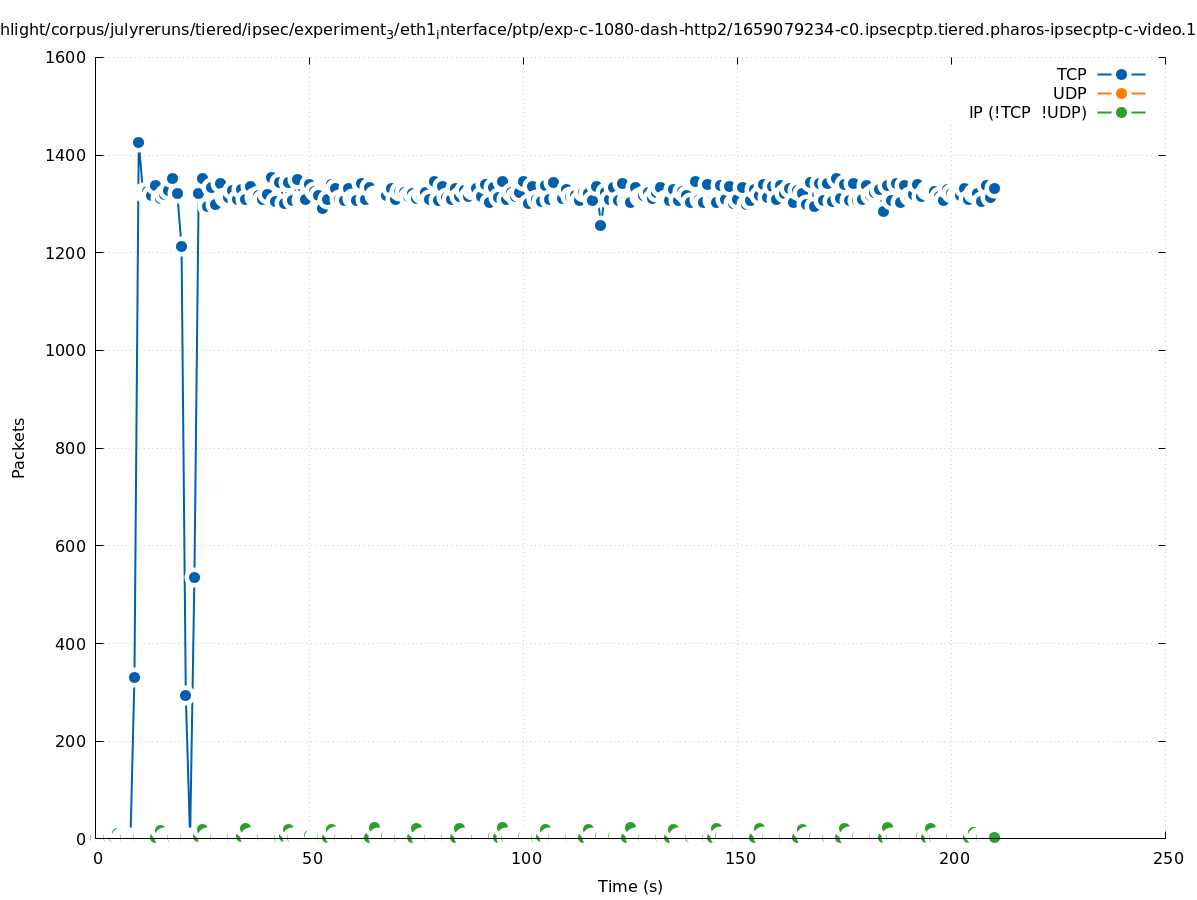Click the TCP point near 1213 packets

[x=181, y=246]
